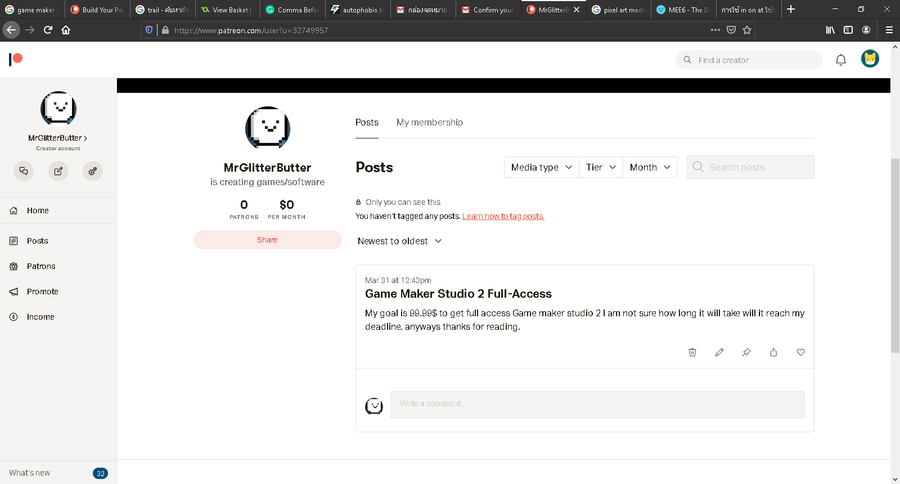The width and height of the screenshot is (900, 484).
Task: Click the large MrGlitterButter profile avatar
Action: coord(267,128)
